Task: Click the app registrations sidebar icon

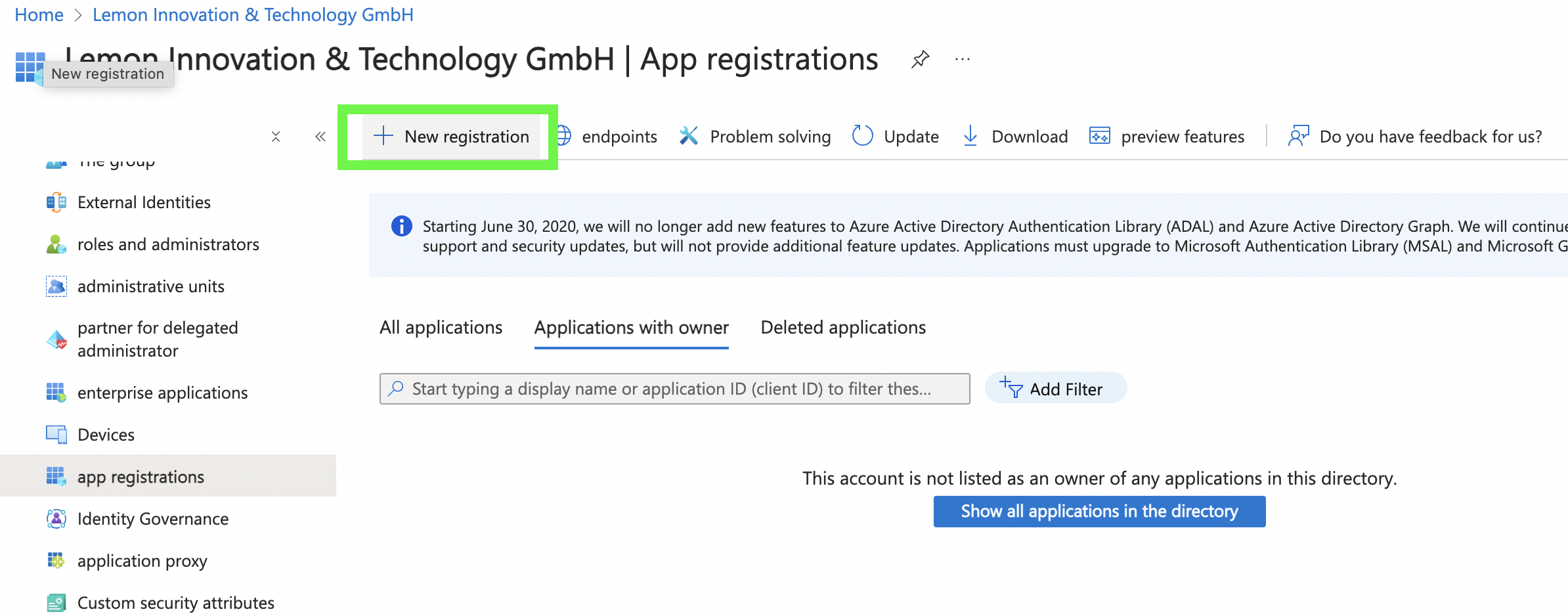Action: click(56, 477)
